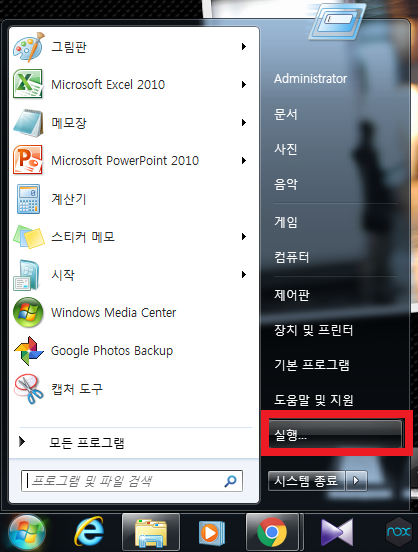Expand Microsoft Excel 2010 jump list arrow

[x=244, y=84]
